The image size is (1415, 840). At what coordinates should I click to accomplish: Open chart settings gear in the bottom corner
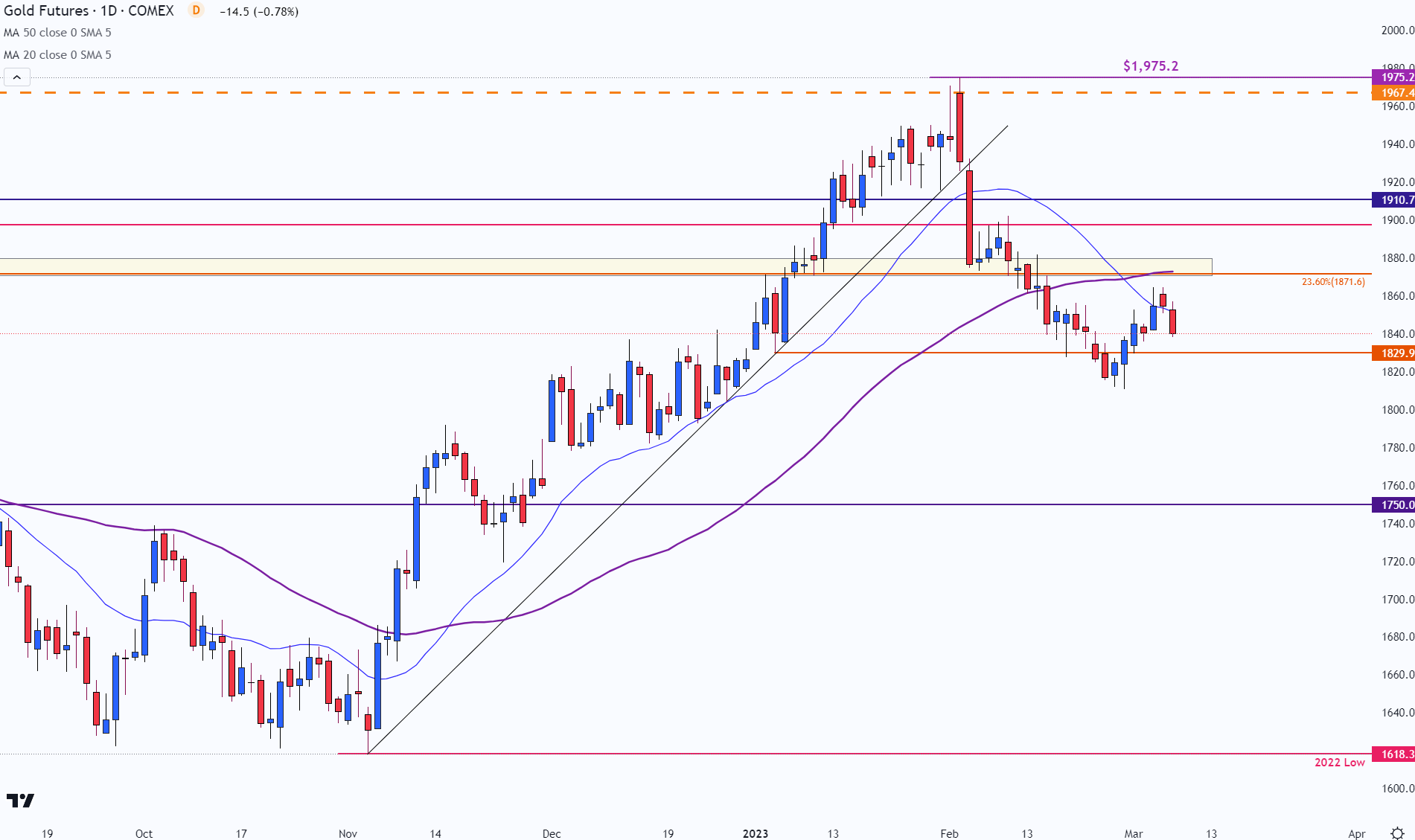coord(1397,833)
